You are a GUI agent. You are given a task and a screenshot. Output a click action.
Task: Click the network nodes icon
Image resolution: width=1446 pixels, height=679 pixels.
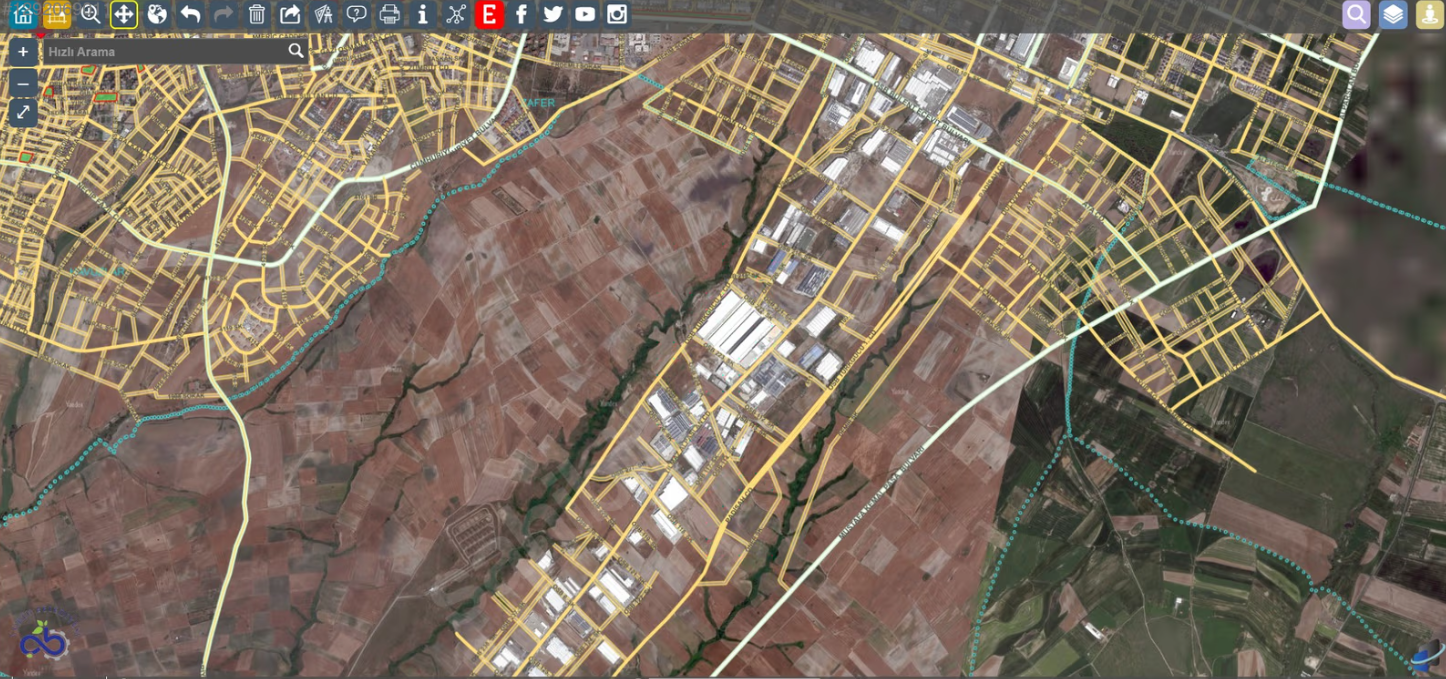[x=456, y=14]
